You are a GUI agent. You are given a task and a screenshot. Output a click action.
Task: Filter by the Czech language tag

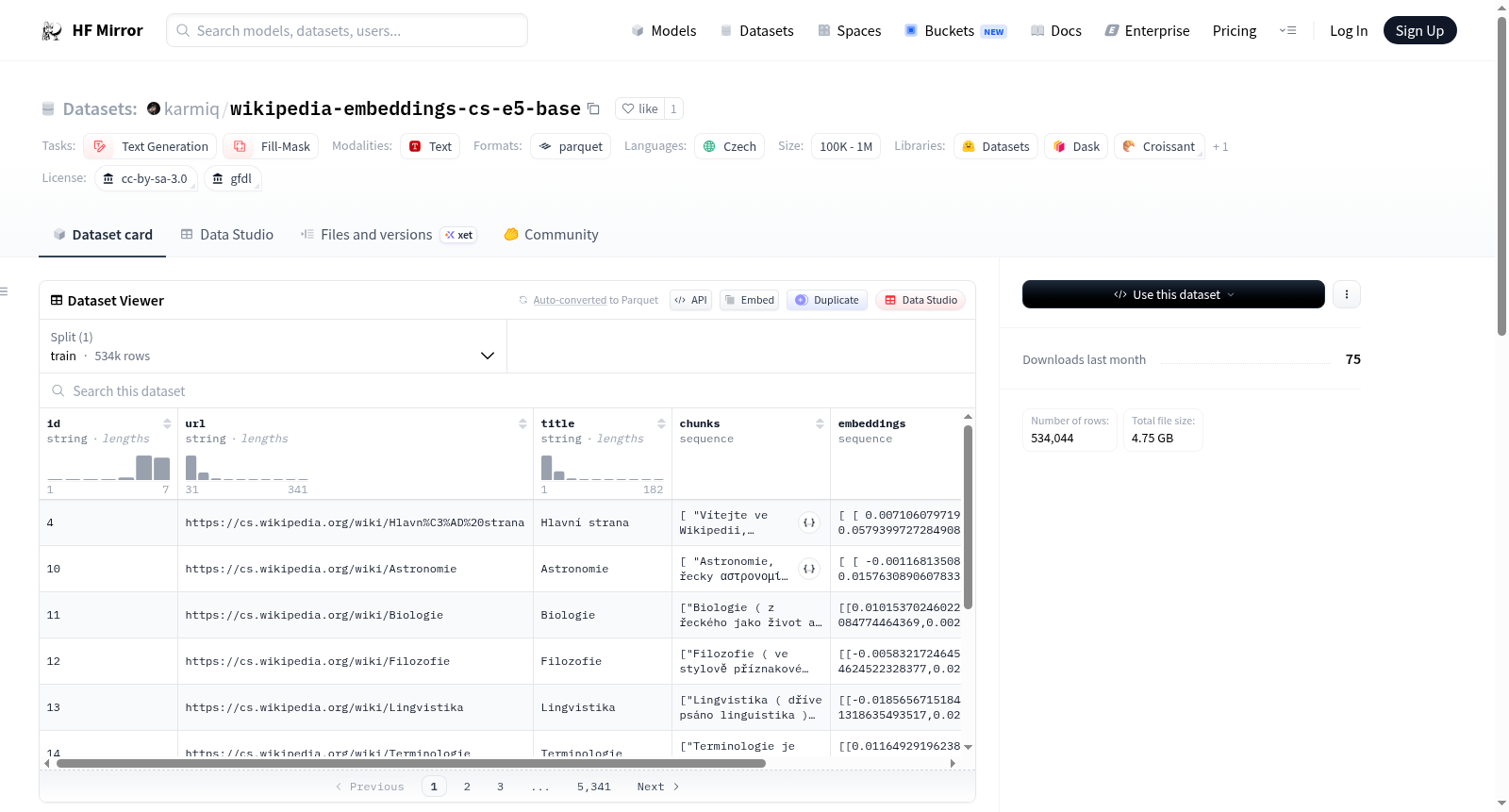coord(729,146)
